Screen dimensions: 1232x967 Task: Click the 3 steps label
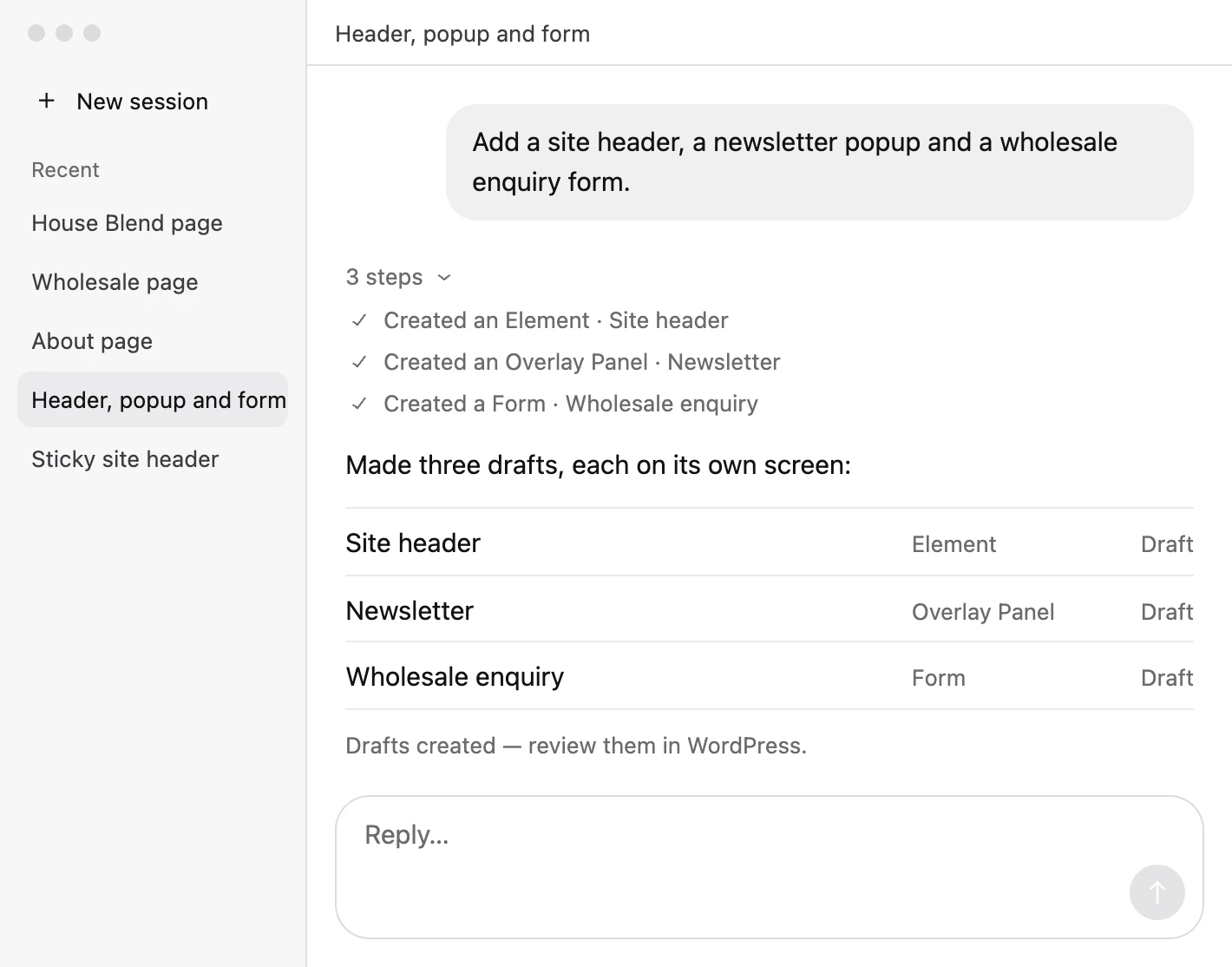tap(384, 277)
